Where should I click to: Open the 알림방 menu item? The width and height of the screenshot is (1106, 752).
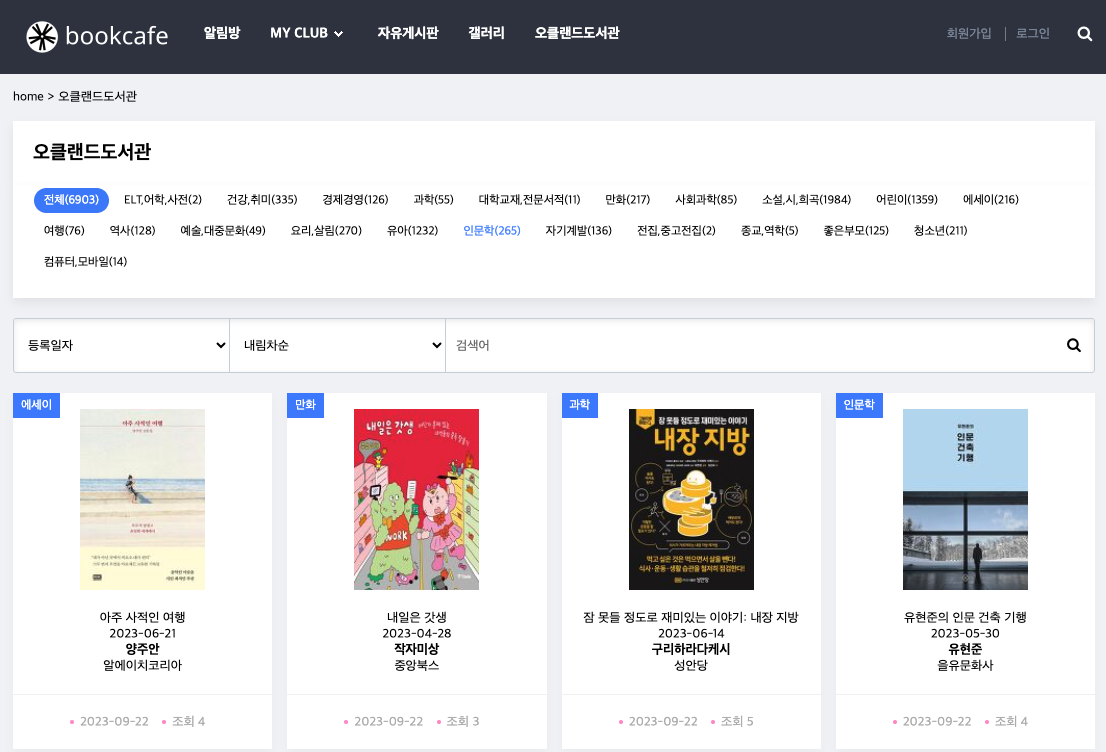coord(221,33)
